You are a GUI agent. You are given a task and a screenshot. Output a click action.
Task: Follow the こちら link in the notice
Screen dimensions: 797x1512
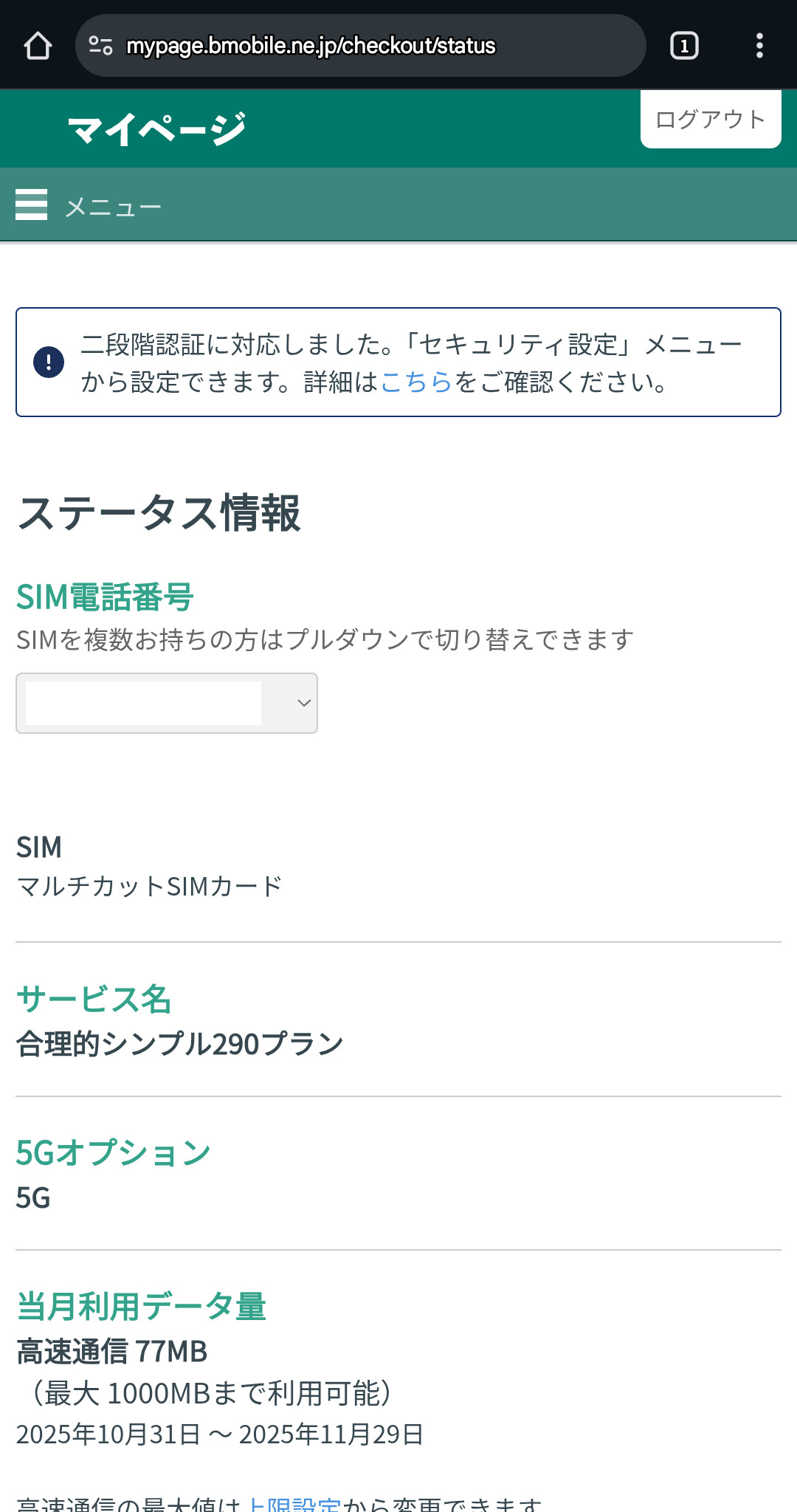[416, 382]
